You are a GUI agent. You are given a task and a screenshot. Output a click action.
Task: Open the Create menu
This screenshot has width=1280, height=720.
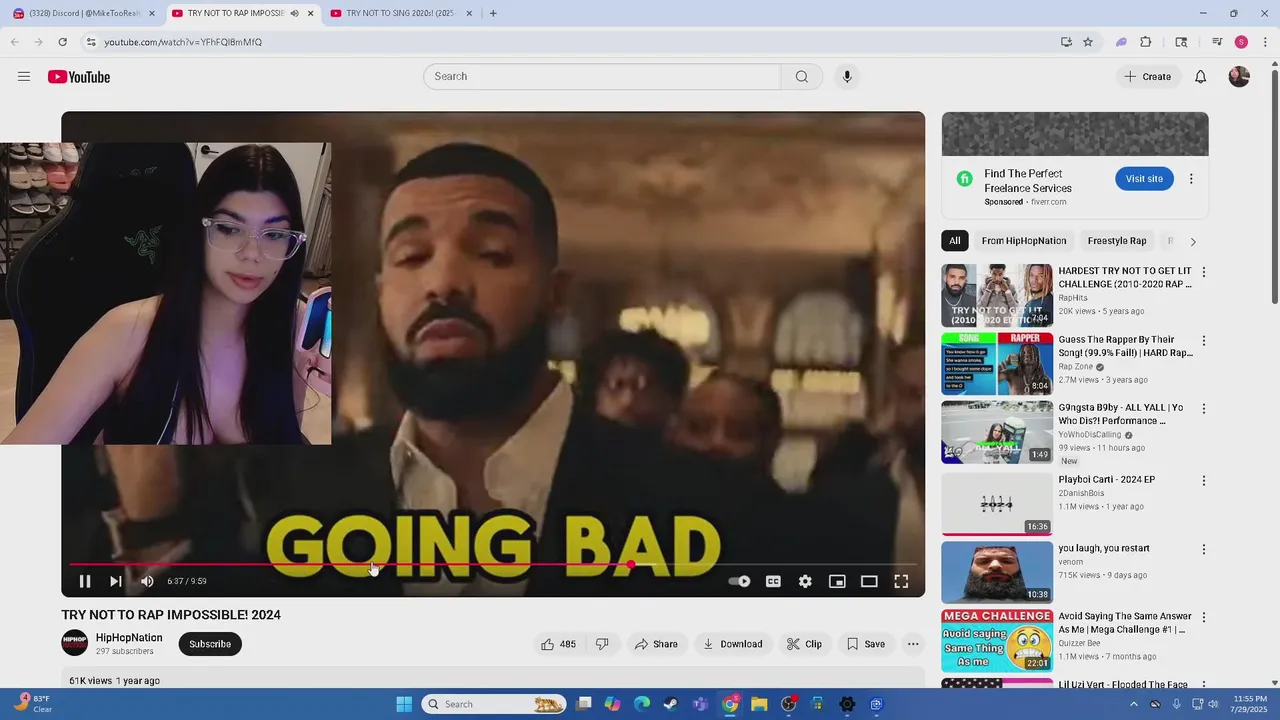(1147, 77)
